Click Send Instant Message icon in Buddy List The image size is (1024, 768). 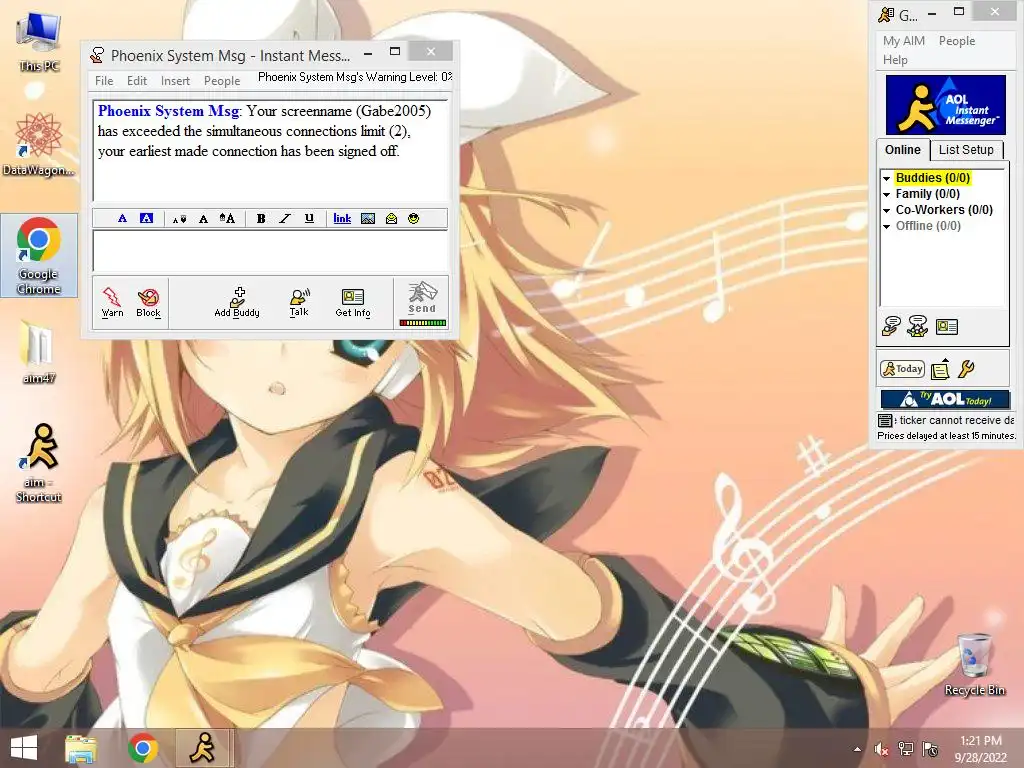[x=891, y=326]
